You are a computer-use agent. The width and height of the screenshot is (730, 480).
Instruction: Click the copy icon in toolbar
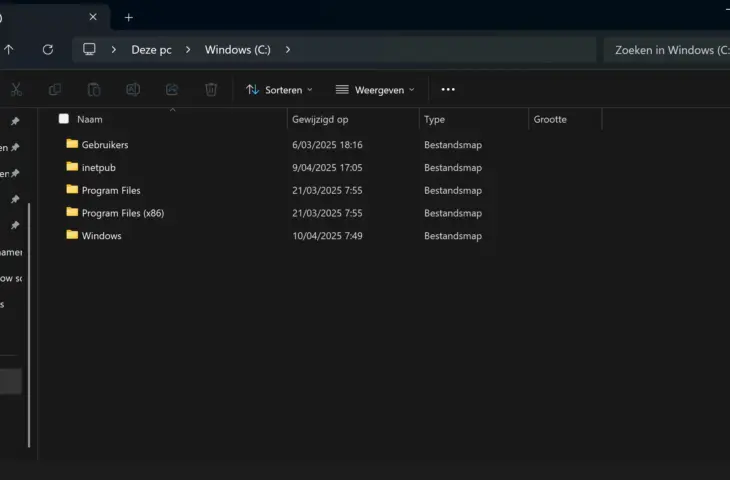(x=55, y=89)
